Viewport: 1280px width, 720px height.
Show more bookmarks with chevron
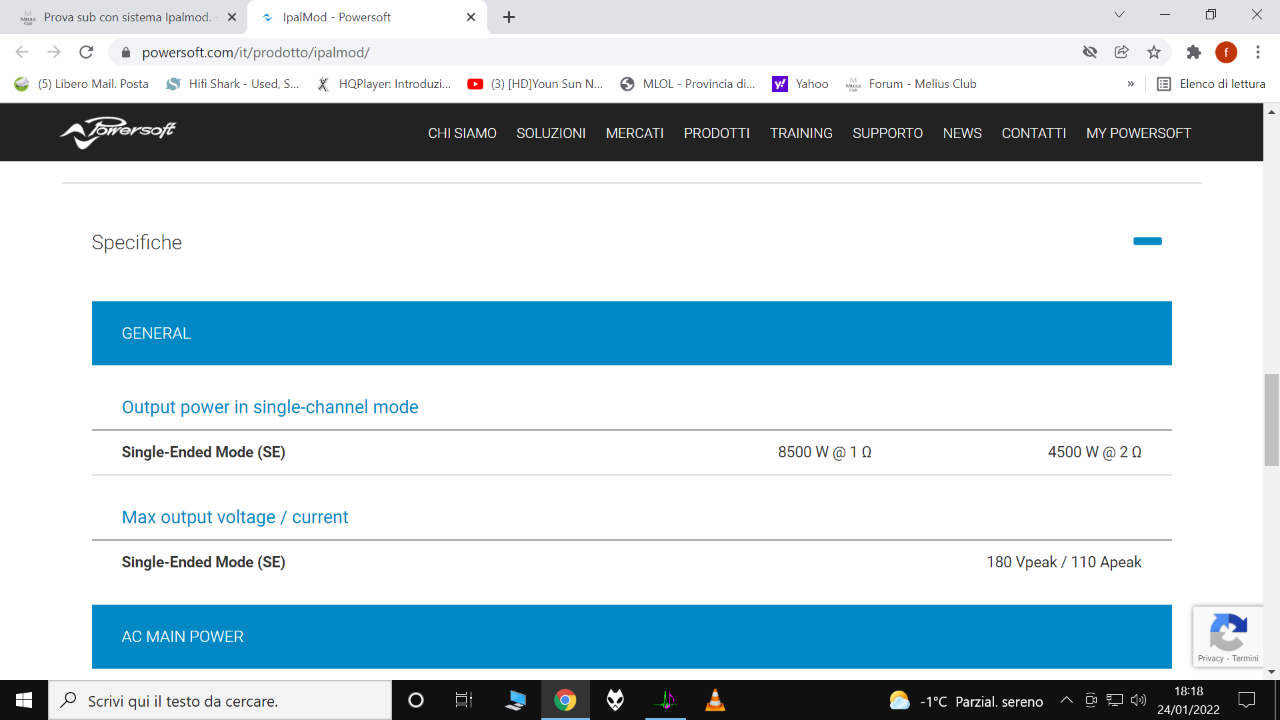pyautogui.click(x=1131, y=84)
